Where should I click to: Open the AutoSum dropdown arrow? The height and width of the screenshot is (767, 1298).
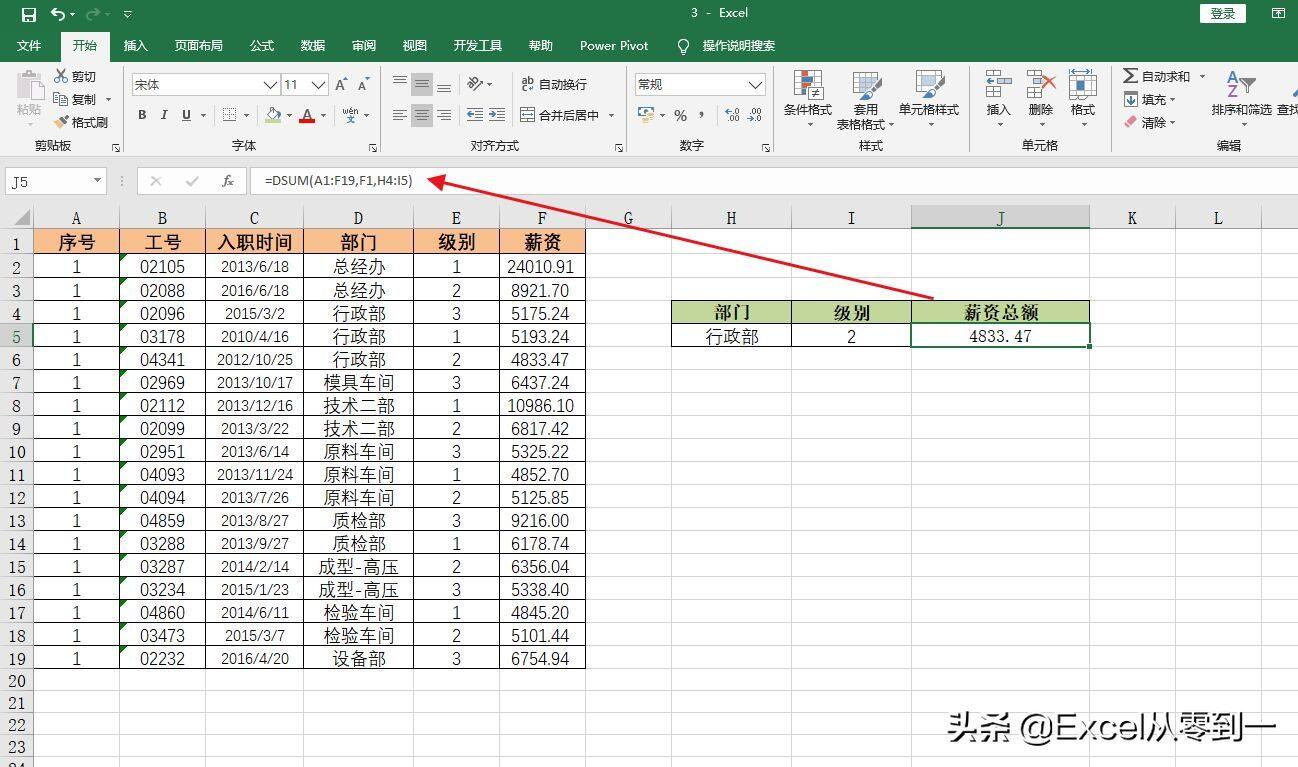point(1202,76)
